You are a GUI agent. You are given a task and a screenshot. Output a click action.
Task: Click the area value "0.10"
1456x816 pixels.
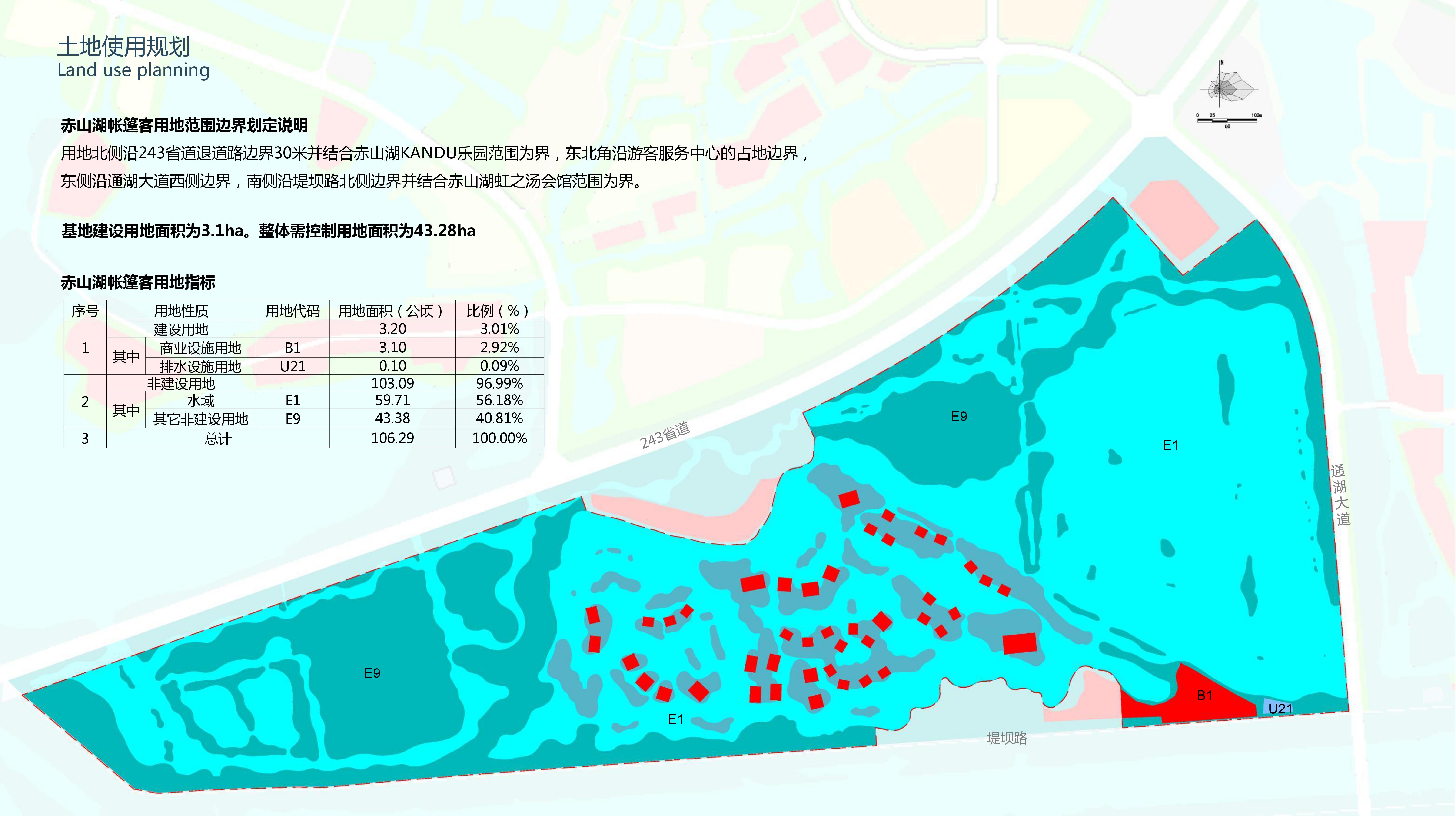tap(392, 366)
